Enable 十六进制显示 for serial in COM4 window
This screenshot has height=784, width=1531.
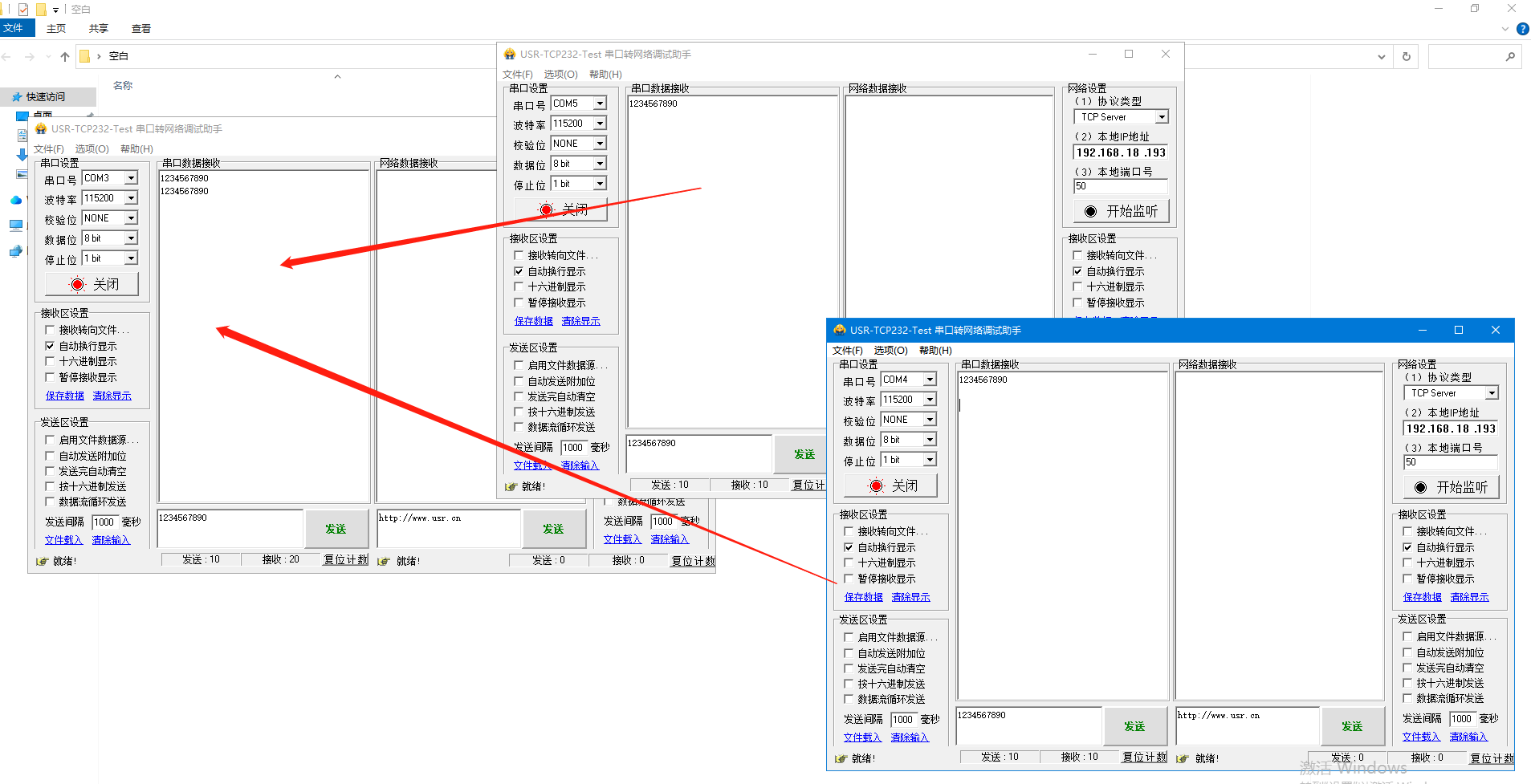coord(849,563)
